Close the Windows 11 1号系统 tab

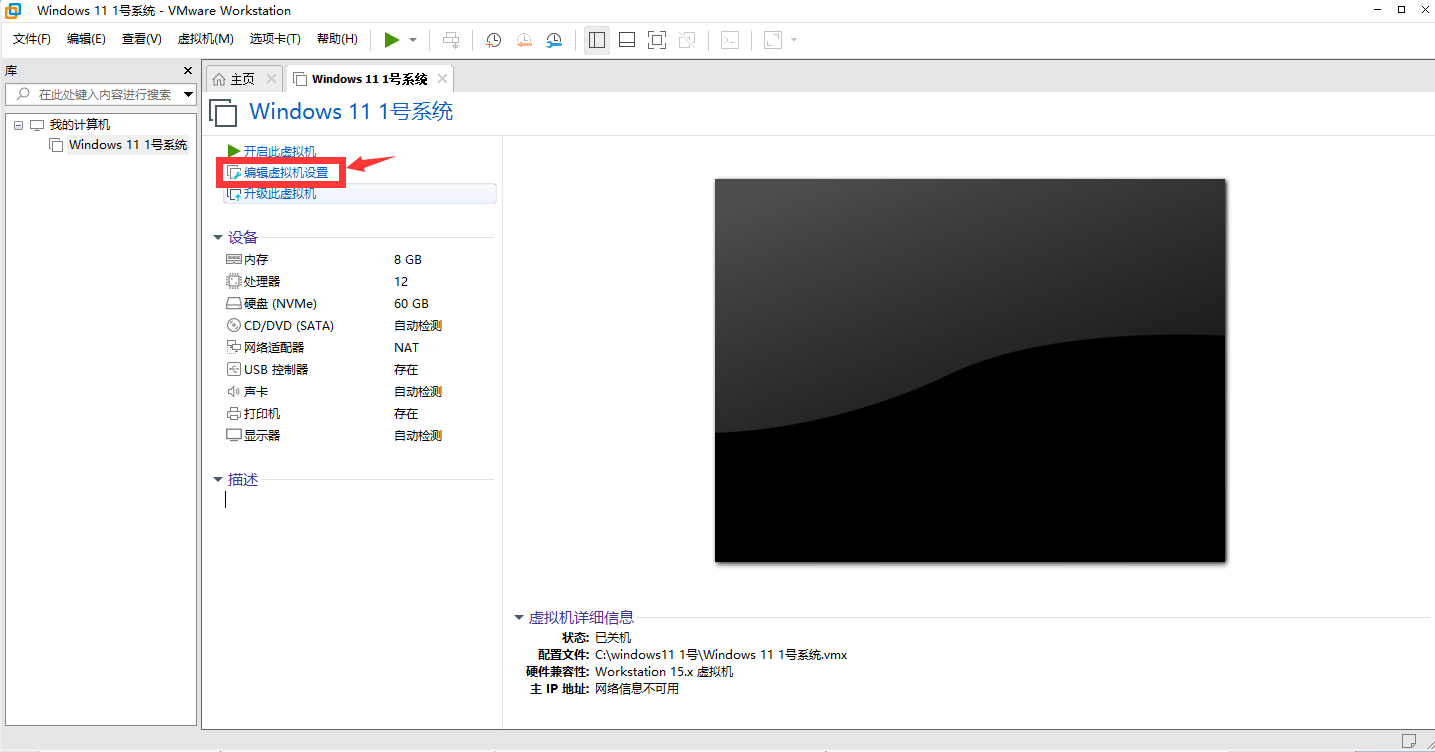coord(442,79)
